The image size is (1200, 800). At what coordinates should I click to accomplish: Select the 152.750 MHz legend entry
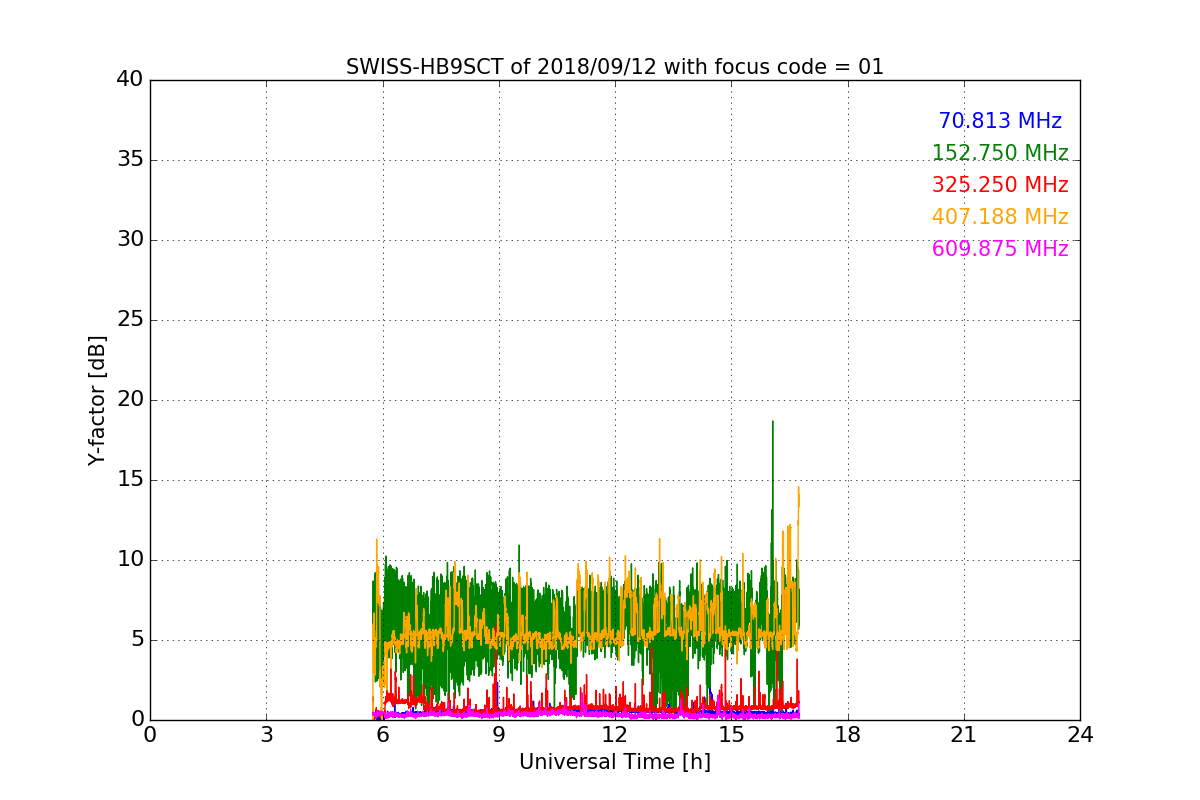1000,153
